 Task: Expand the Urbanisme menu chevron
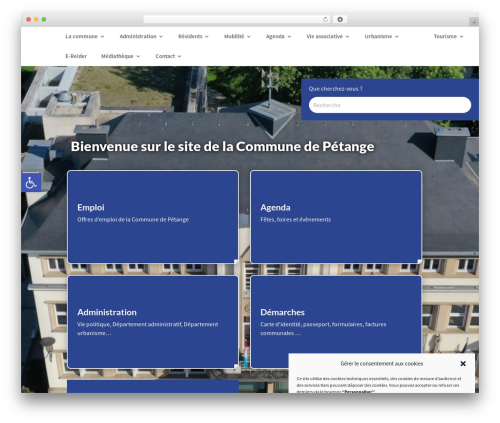click(x=397, y=37)
